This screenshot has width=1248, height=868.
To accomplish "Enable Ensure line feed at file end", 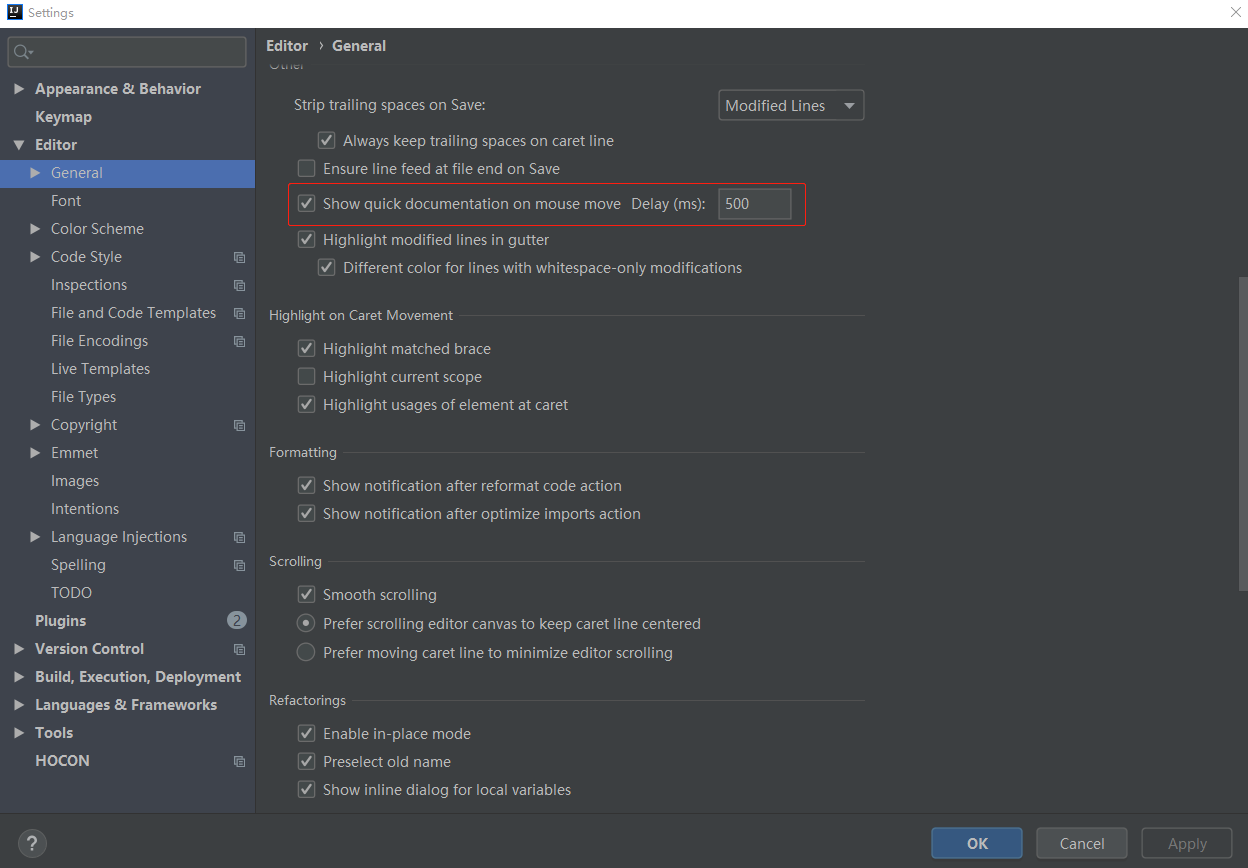I will [307, 169].
